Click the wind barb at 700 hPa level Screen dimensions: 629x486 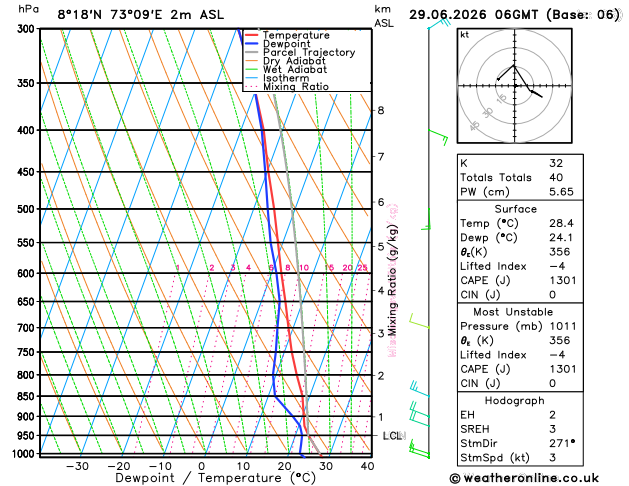tap(419, 321)
